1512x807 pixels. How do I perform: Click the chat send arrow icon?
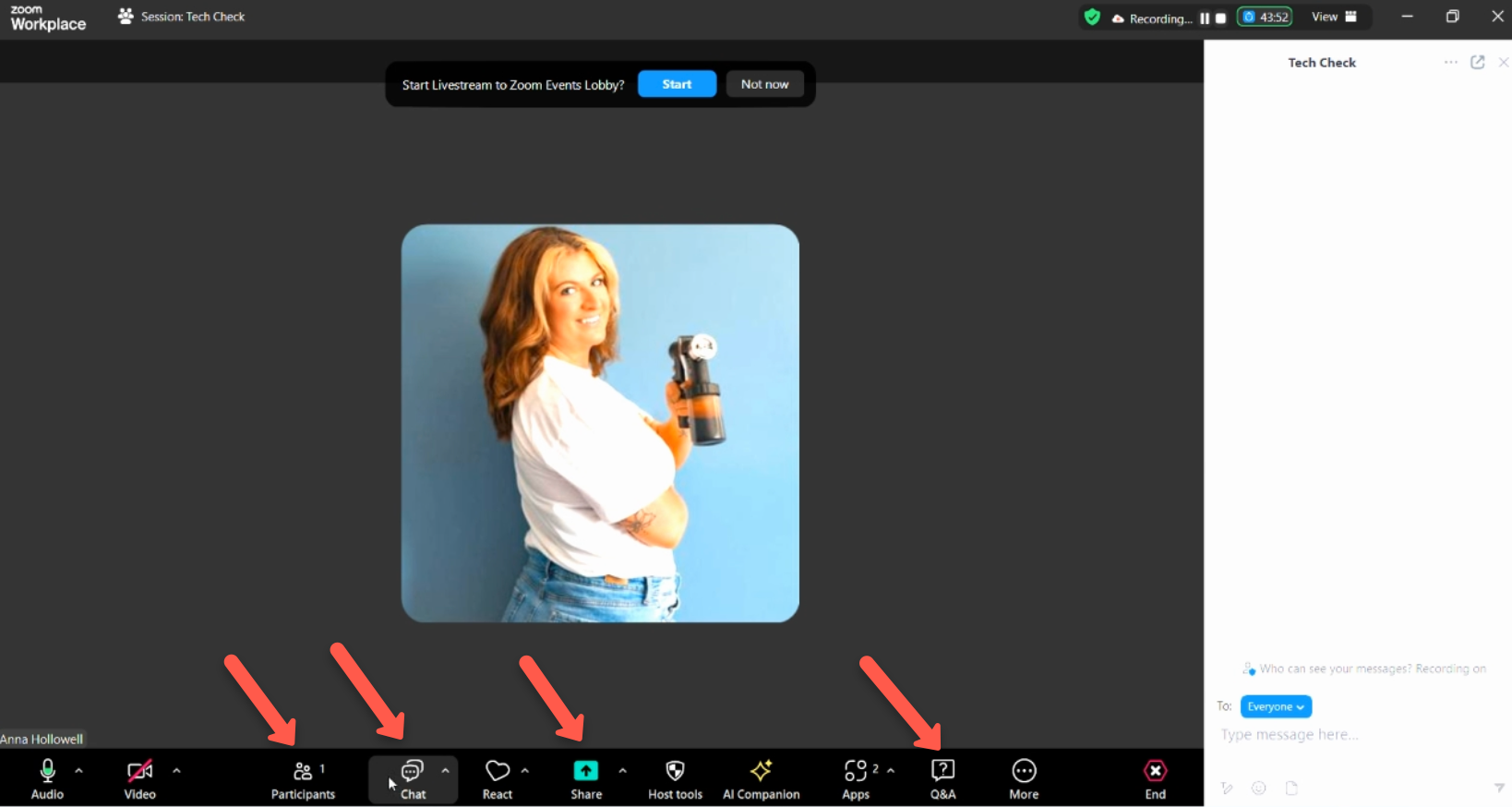point(1499,788)
